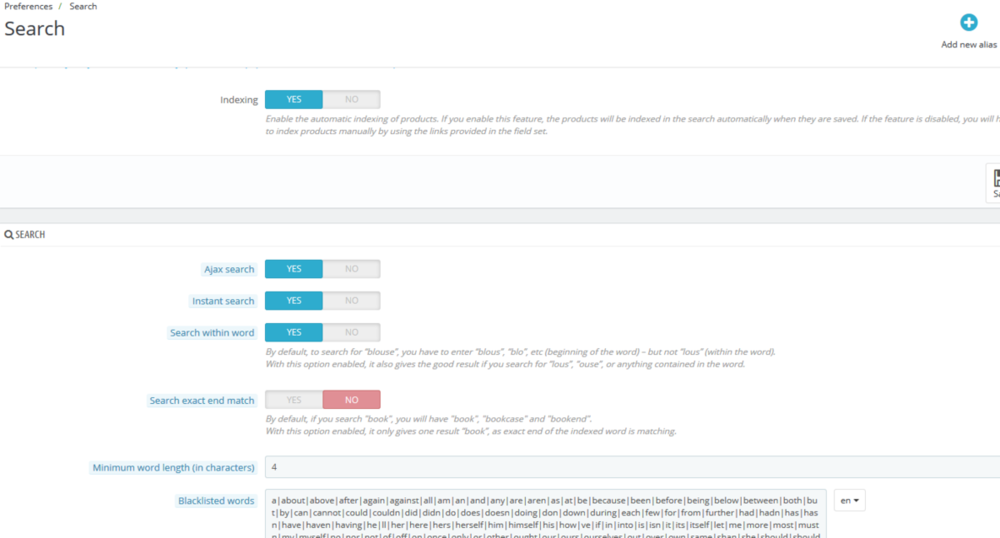Disable Ajax search by clicking NO
Screen dimensions: 1000x538
pos(351,269)
